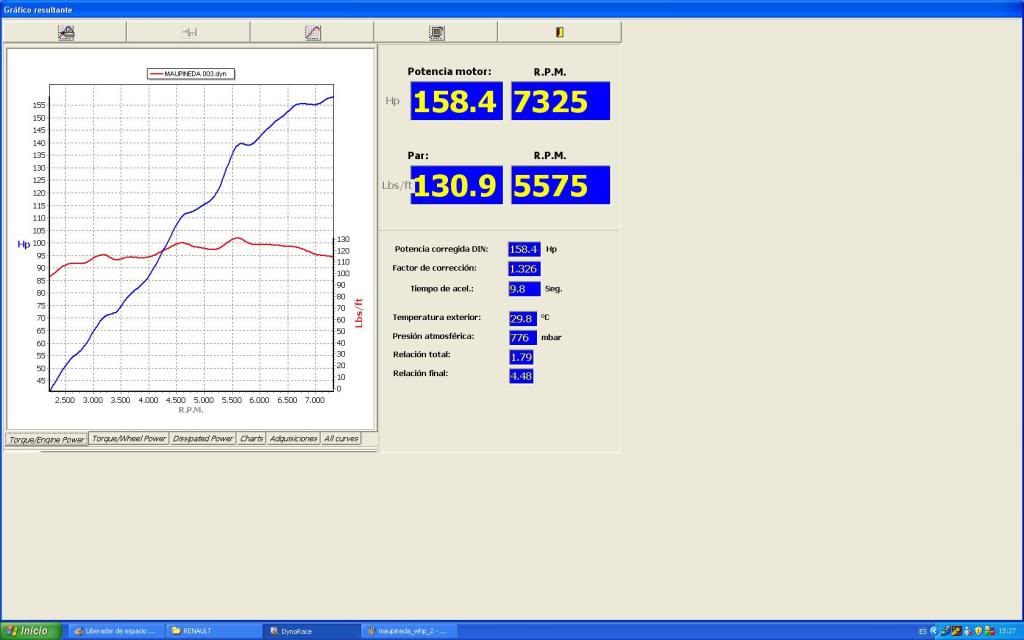
Task: Go to the Adquisiciones tab
Action: coord(293,439)
